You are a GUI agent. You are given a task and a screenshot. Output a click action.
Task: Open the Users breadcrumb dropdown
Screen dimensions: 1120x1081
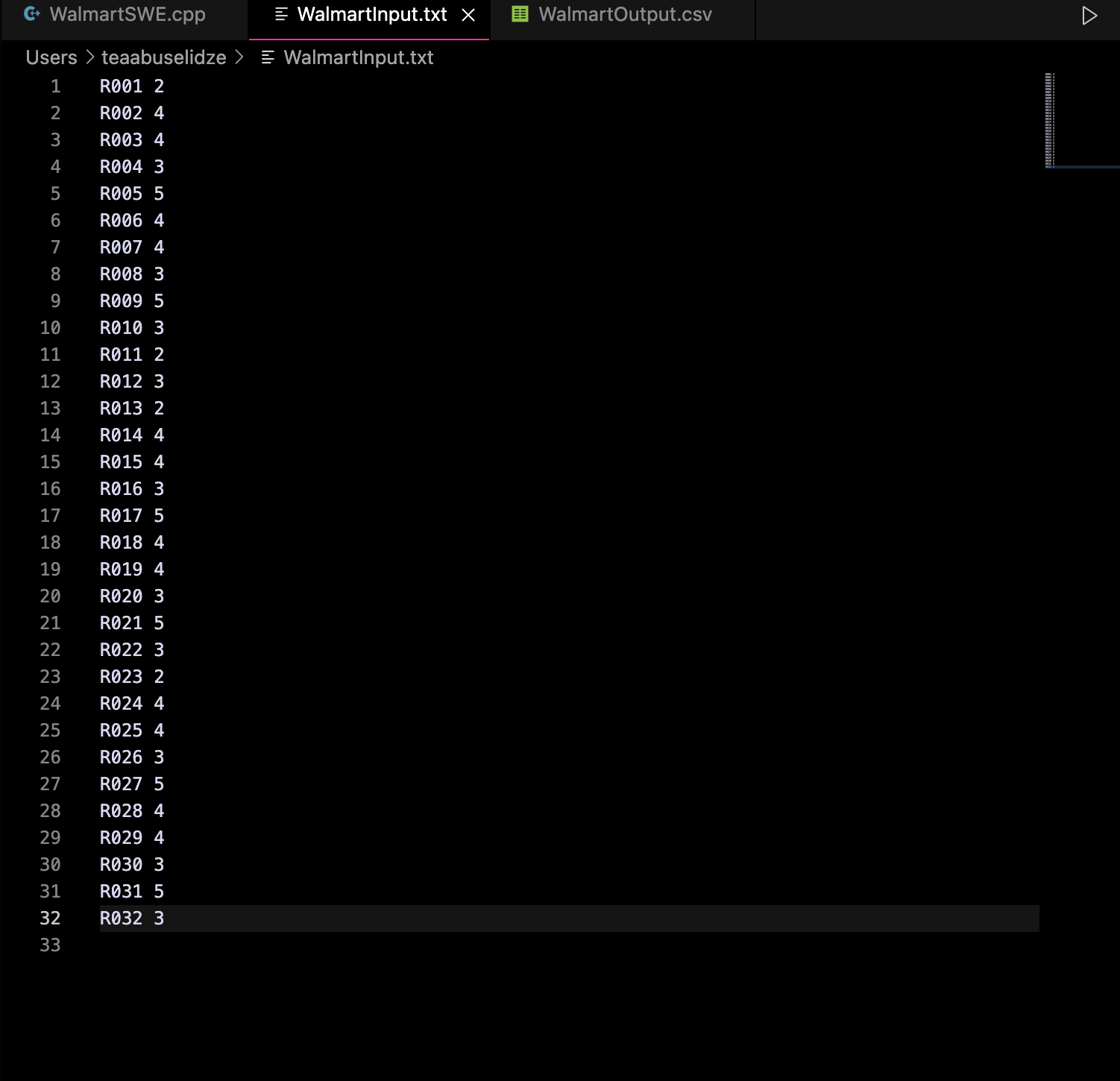[x=51, y=57]
